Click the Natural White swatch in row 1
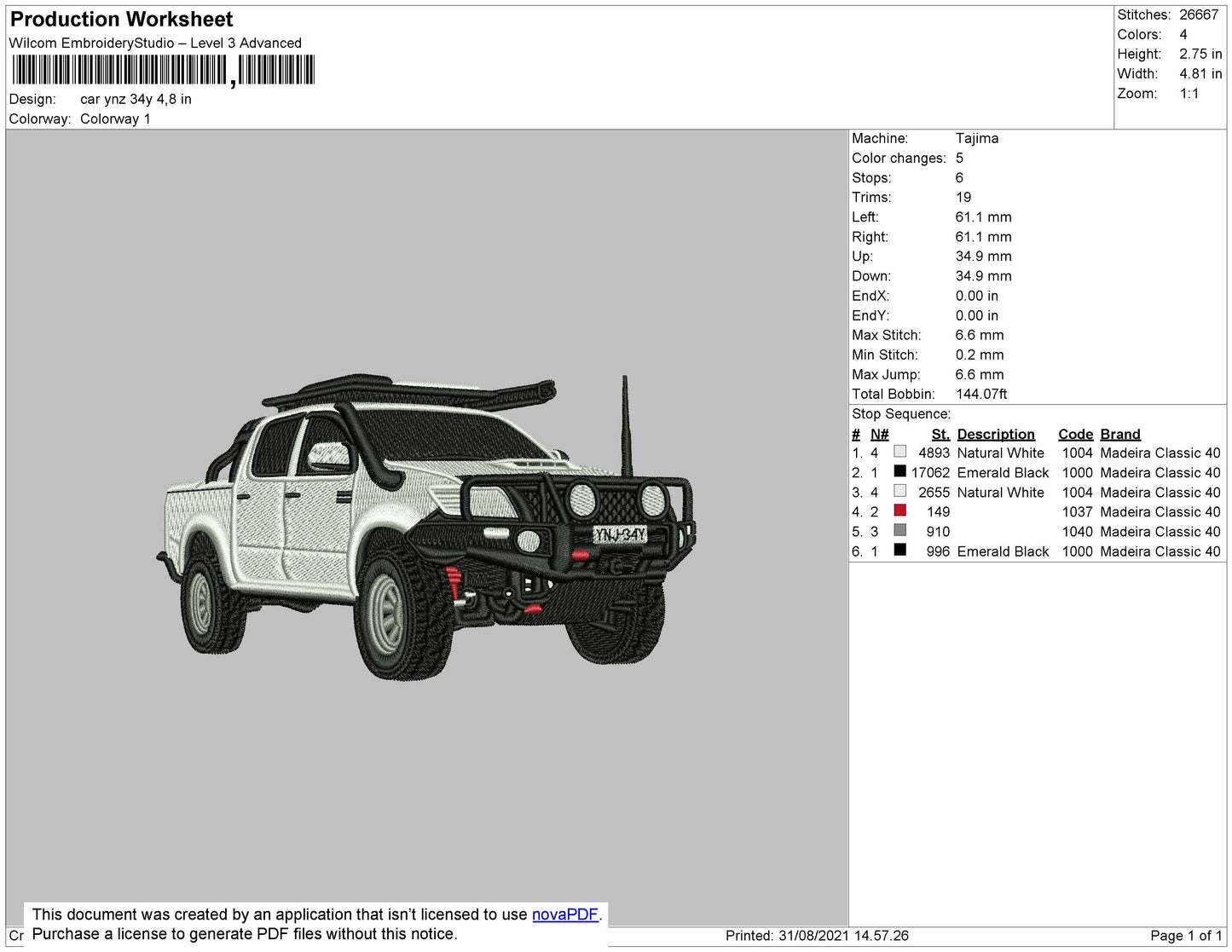 click(899, 452)
